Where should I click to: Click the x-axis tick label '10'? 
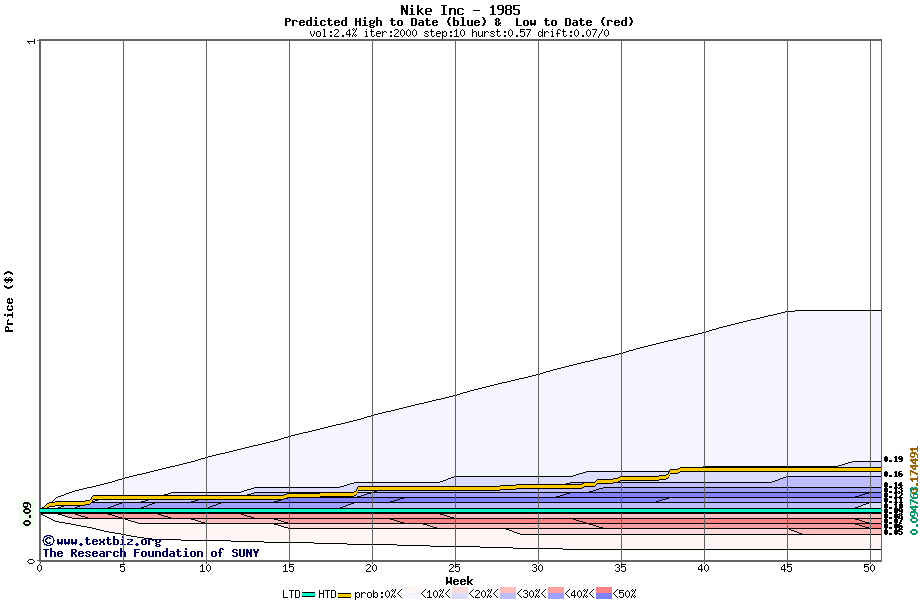205,568
